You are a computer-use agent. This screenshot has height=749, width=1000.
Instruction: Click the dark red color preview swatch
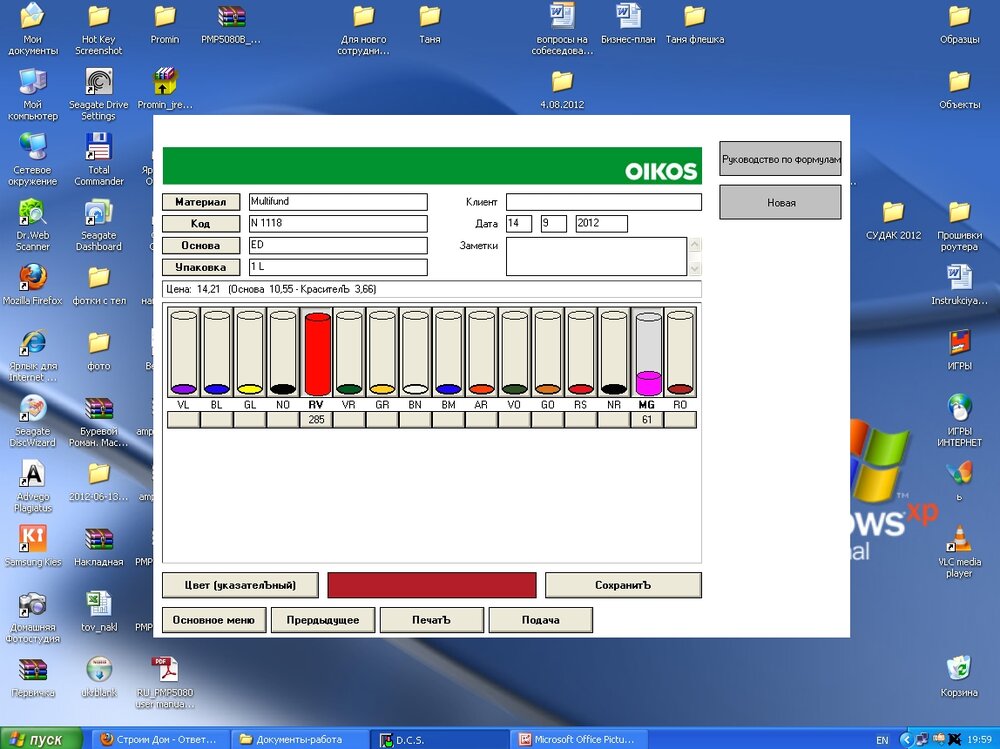[x=432, y=585]
